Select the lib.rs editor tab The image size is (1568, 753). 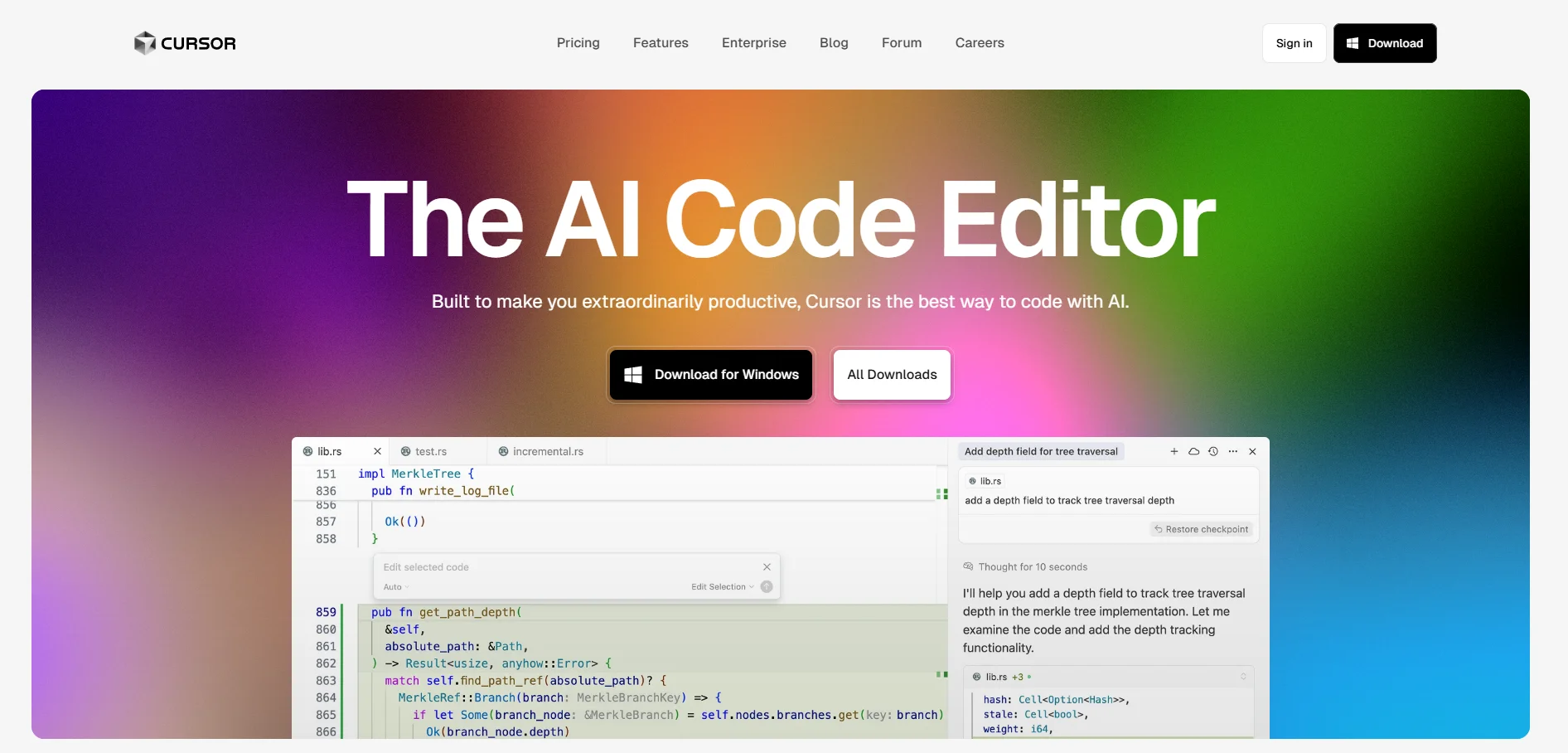tap(340, 451)
